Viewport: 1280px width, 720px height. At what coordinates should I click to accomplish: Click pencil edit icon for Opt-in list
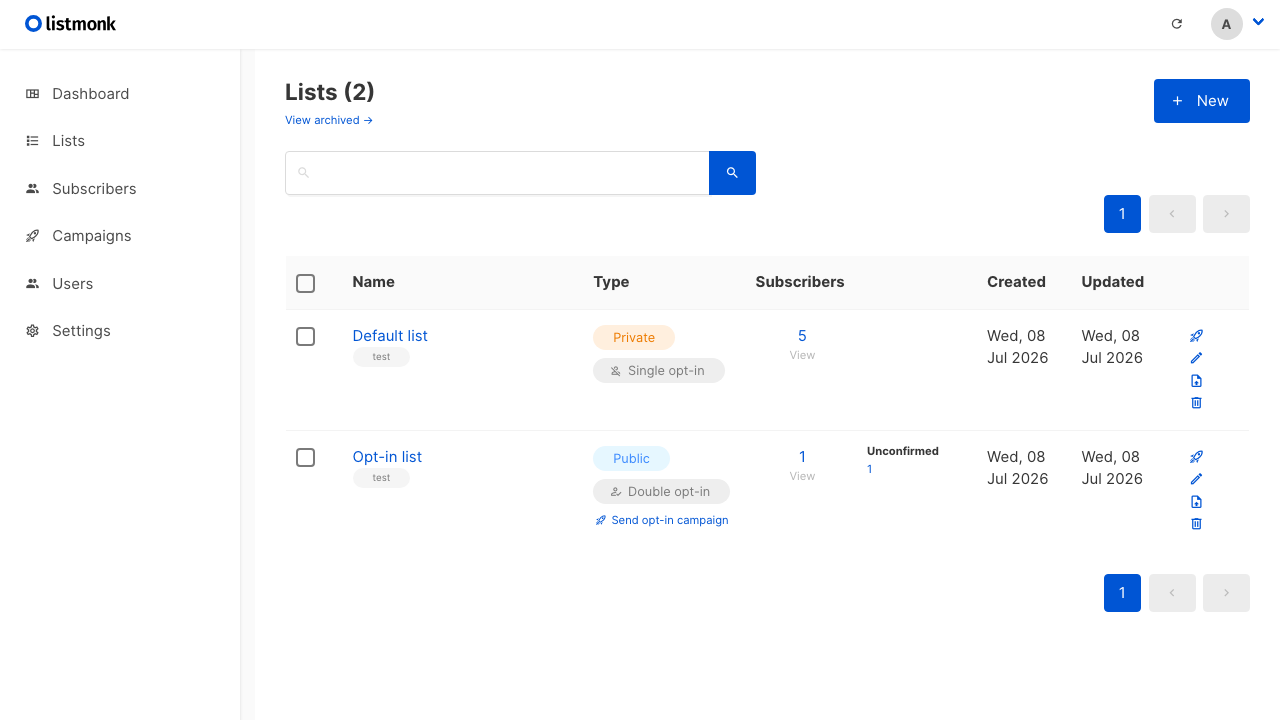click(1196, 479)
